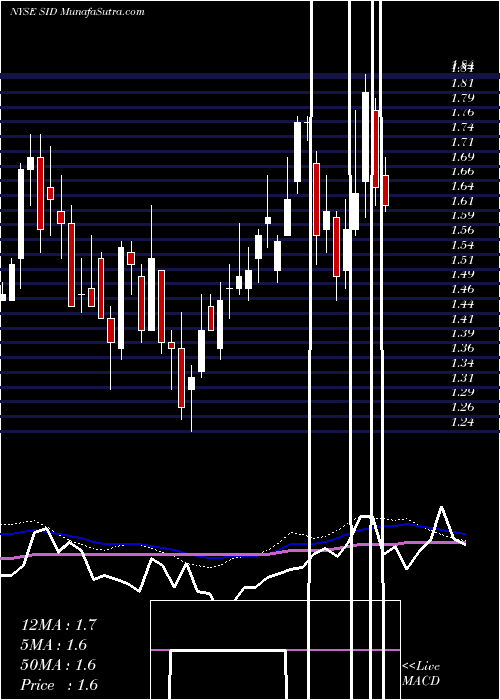500x700 pixels.
Task: Select the 1.54 price level
Action: tap(462, 245)
